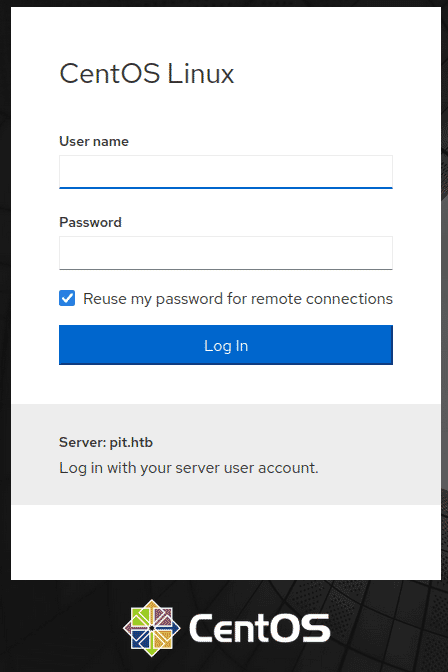Click the Log in with your server user account message
Viewport: 448px width, 672px height.
click(x=189, y=468)
